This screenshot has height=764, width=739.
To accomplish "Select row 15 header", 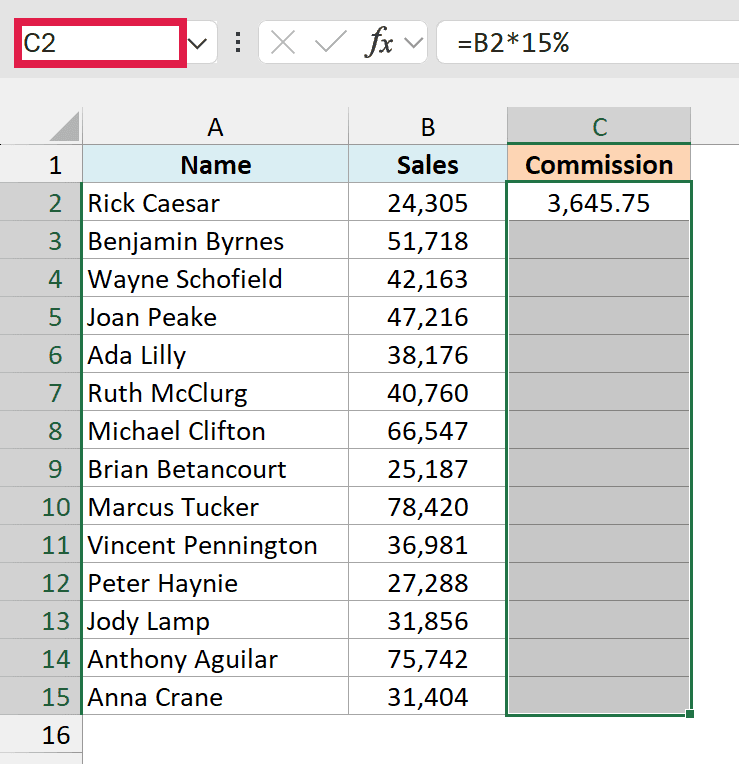I will tap(40, 697).
